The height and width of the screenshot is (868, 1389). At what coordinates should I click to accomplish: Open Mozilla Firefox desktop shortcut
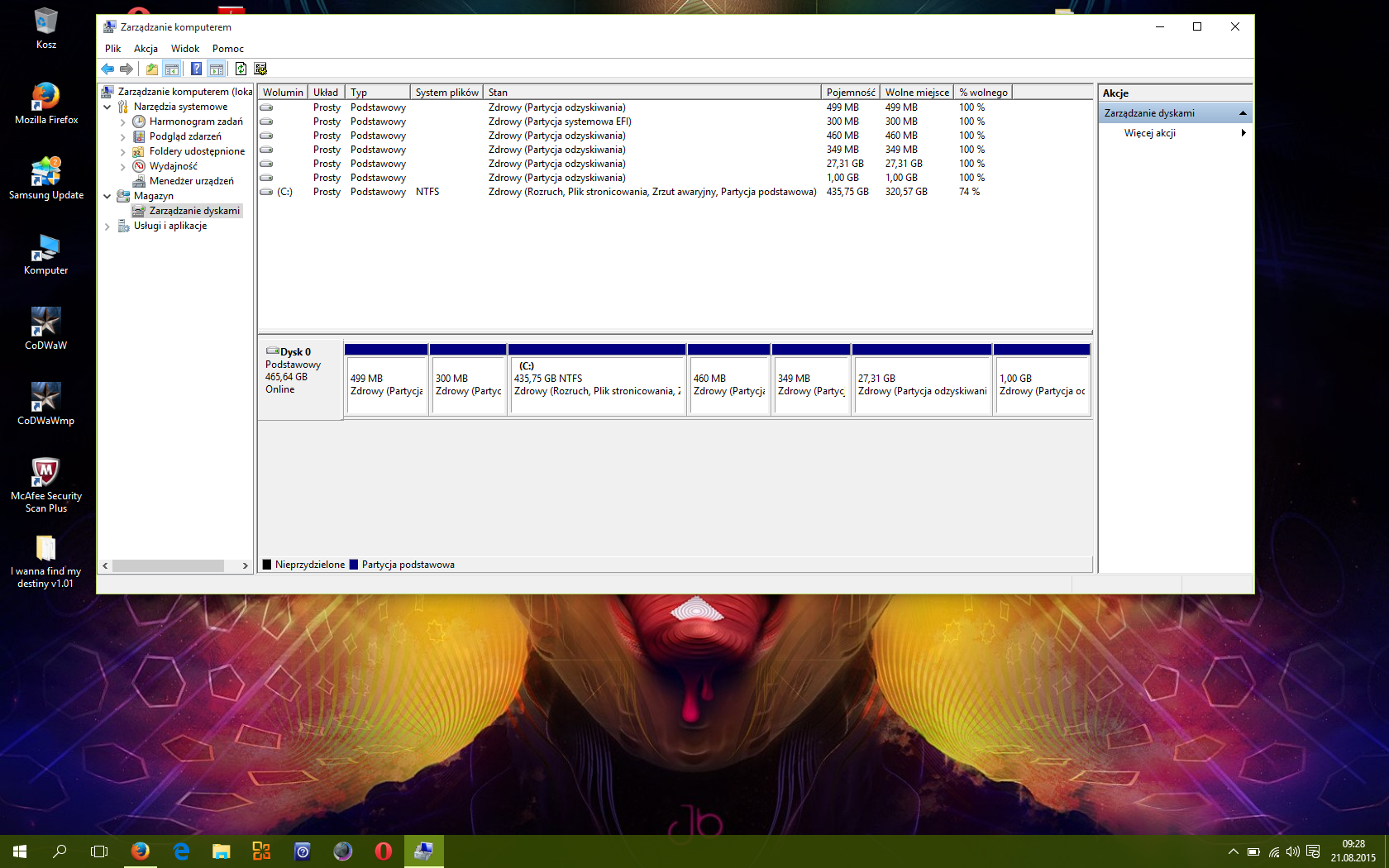point(46,103)
